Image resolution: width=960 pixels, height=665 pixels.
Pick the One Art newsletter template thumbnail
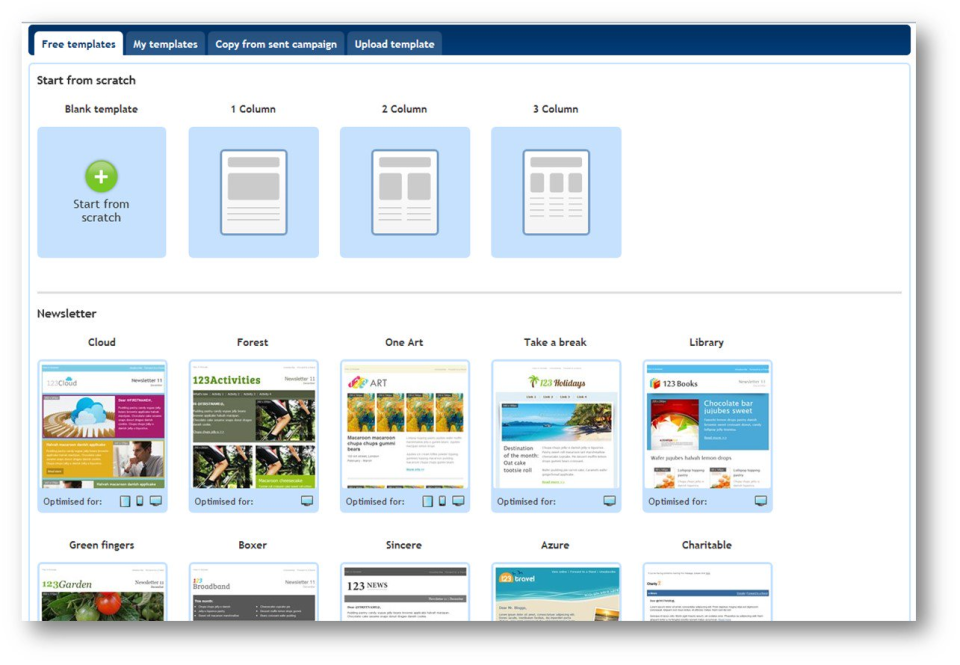[405, 425]
